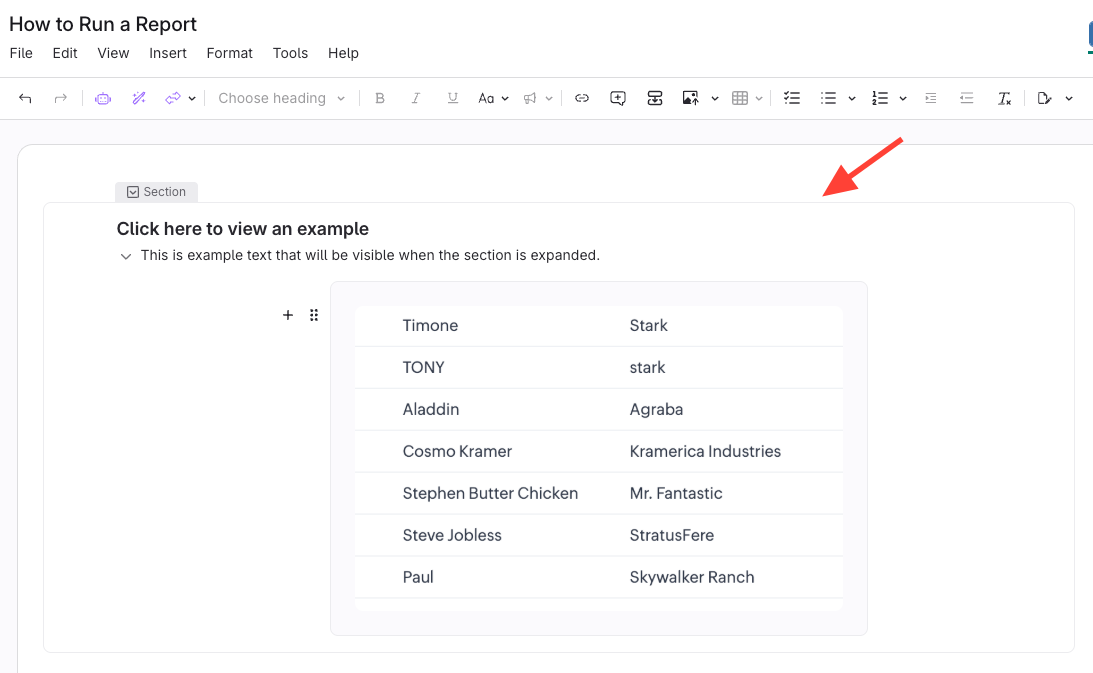Insert a link using the link icon
Screen dimensions: 1093x673
[582, 98]
